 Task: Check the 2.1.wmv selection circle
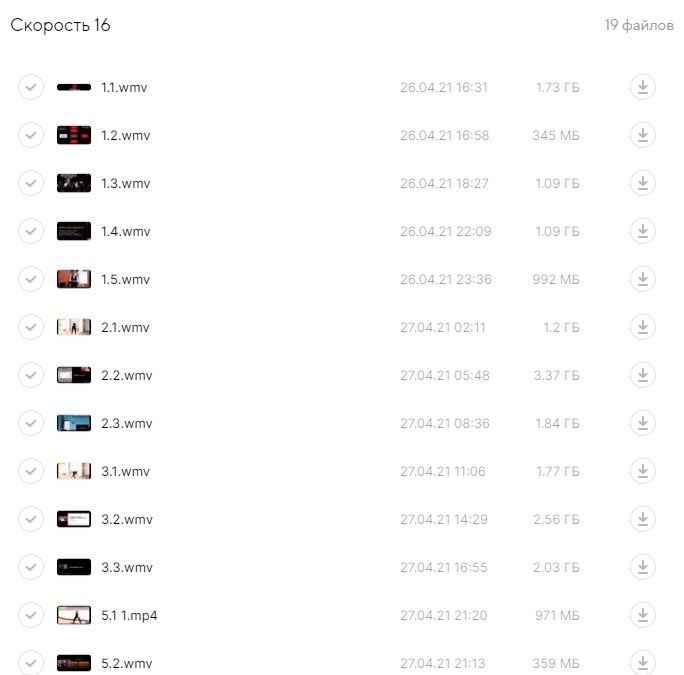point(31,327)
